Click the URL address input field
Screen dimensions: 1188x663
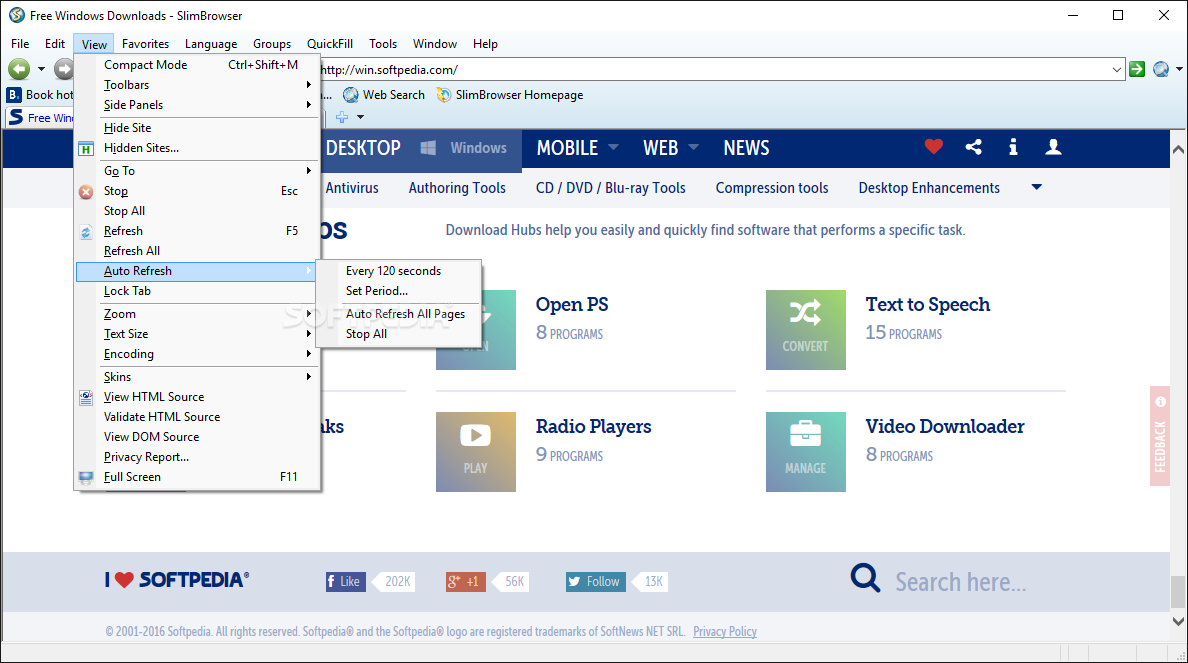(712, 70)
